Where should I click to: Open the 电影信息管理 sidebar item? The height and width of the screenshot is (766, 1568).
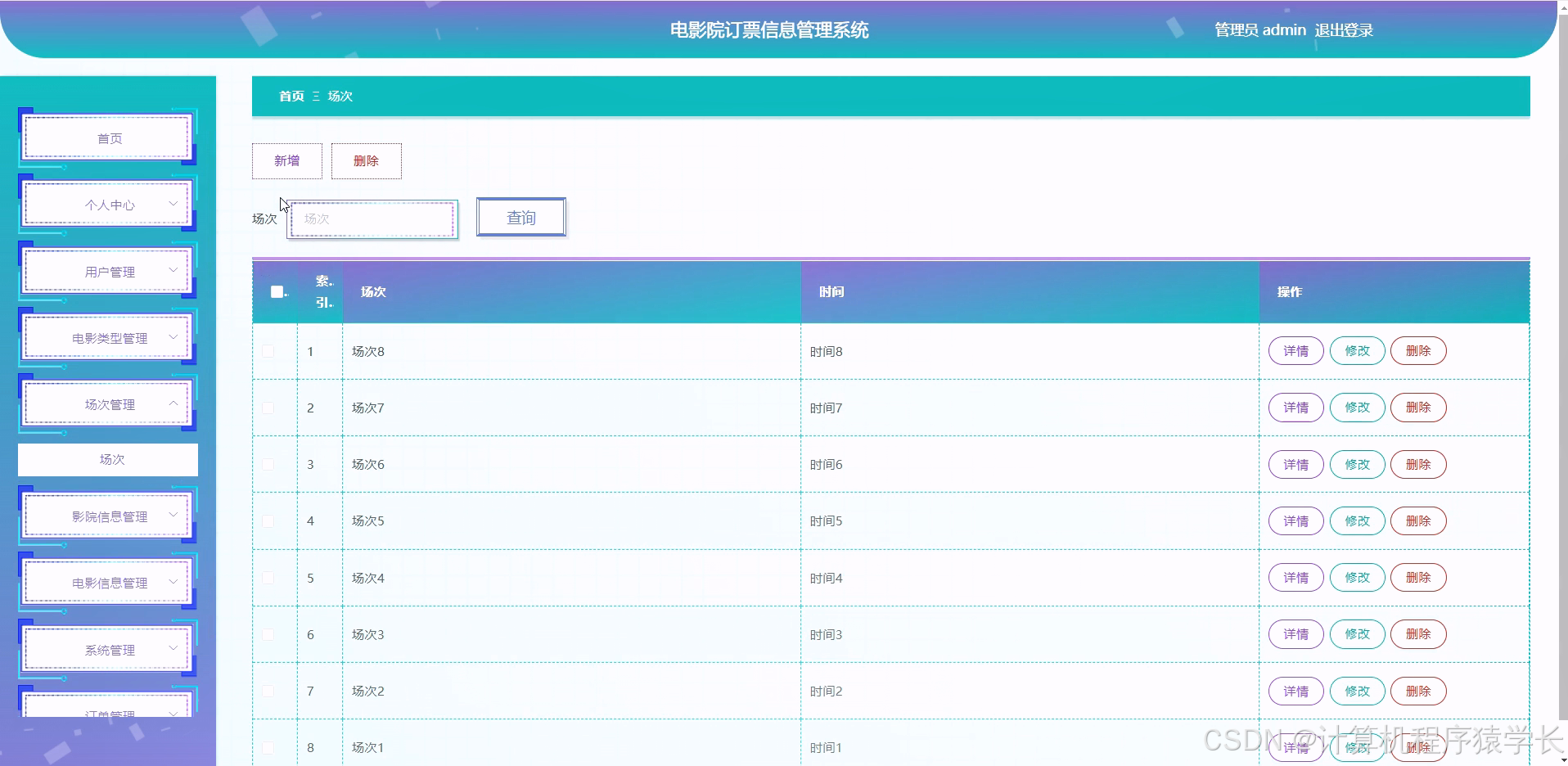click(108, 583)
